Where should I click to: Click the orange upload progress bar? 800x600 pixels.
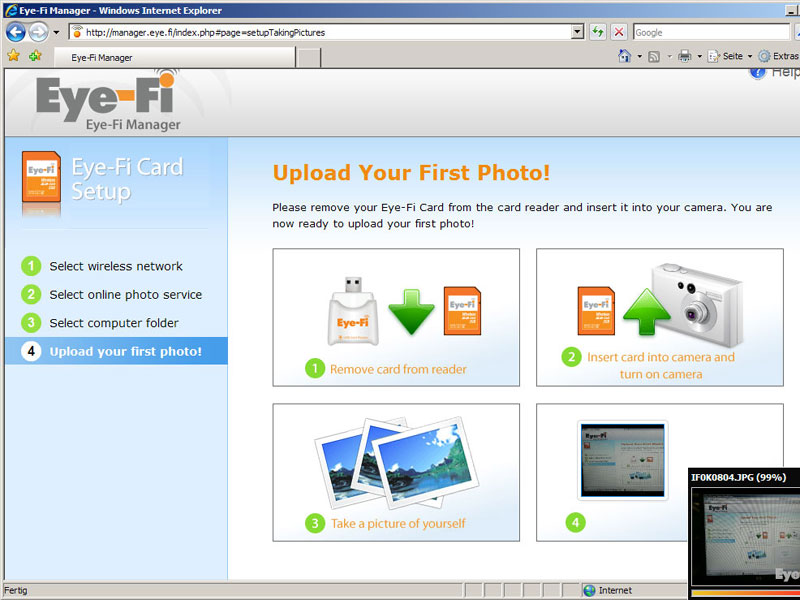click(745, 593)
